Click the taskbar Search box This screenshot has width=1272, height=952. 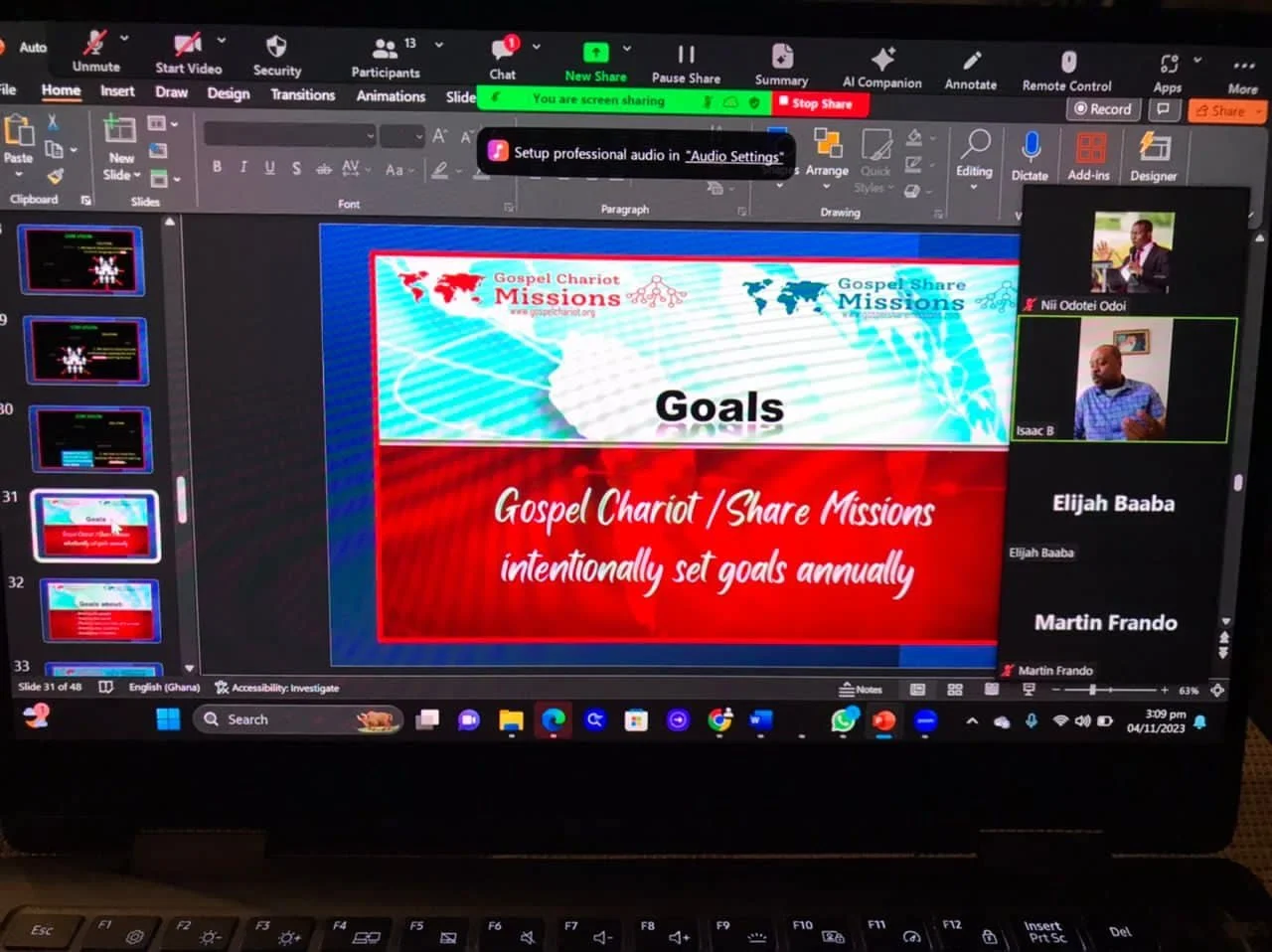298,718
